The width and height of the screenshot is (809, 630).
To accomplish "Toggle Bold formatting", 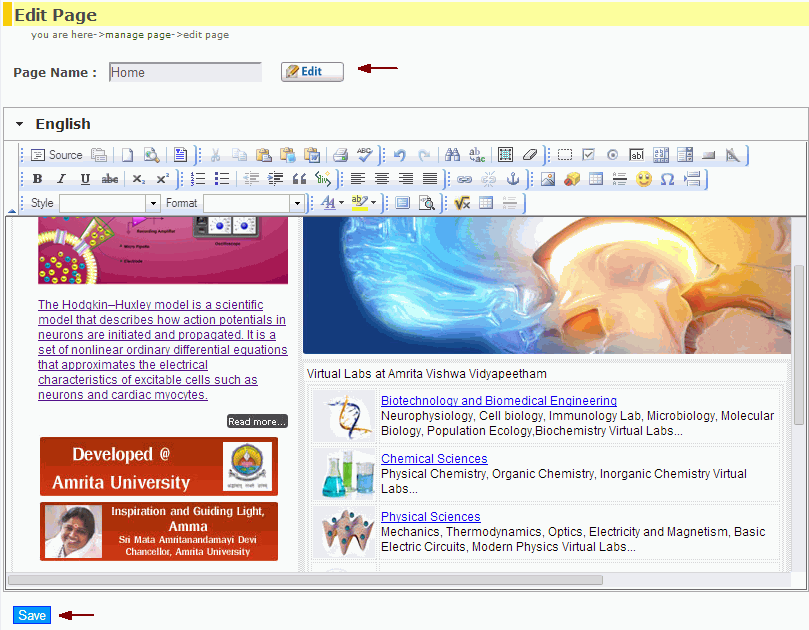I will 37,179.
